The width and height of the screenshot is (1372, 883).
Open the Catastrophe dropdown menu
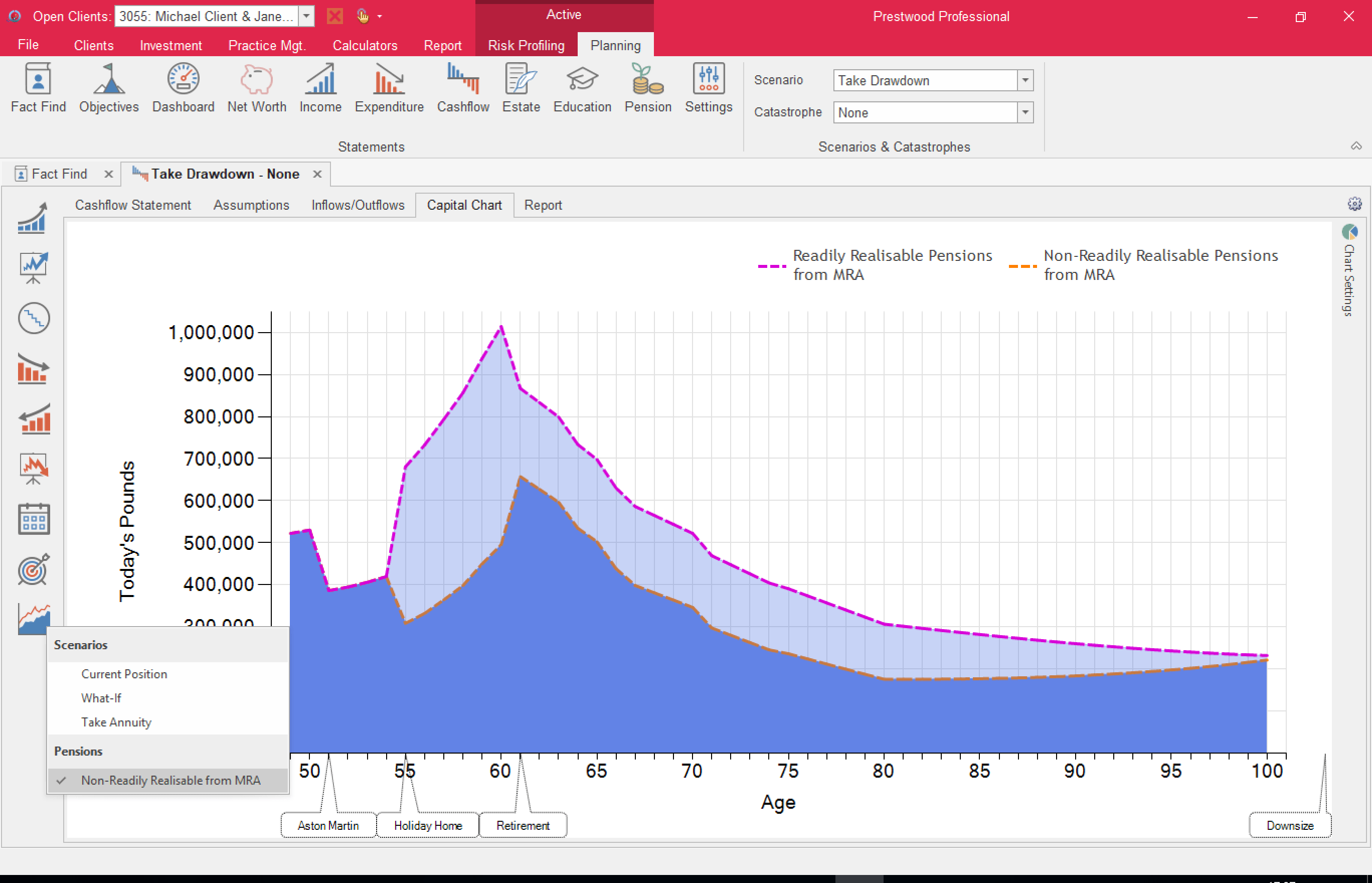[1024, 113]
